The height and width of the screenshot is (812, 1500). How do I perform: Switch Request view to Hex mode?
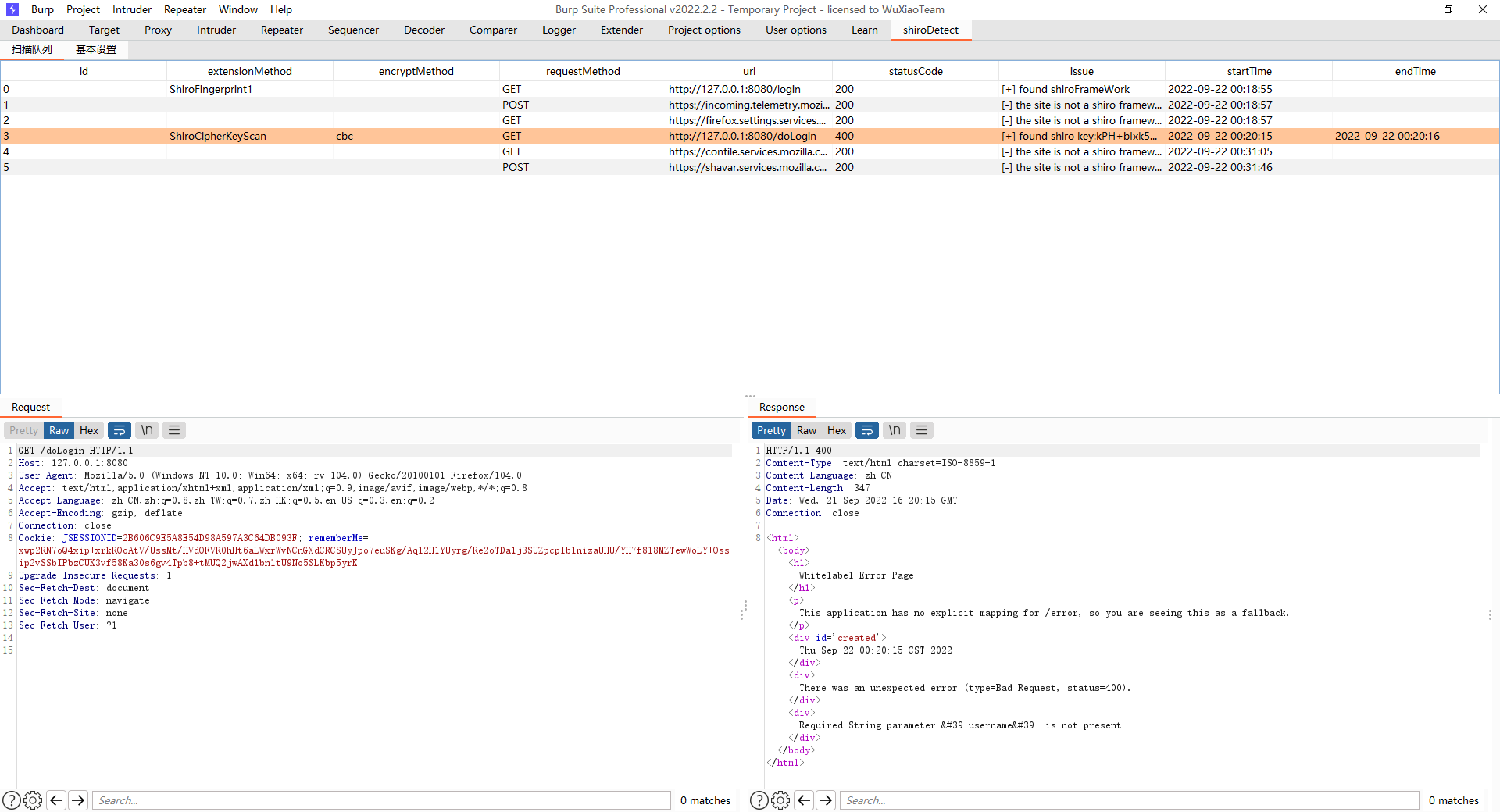89,430
